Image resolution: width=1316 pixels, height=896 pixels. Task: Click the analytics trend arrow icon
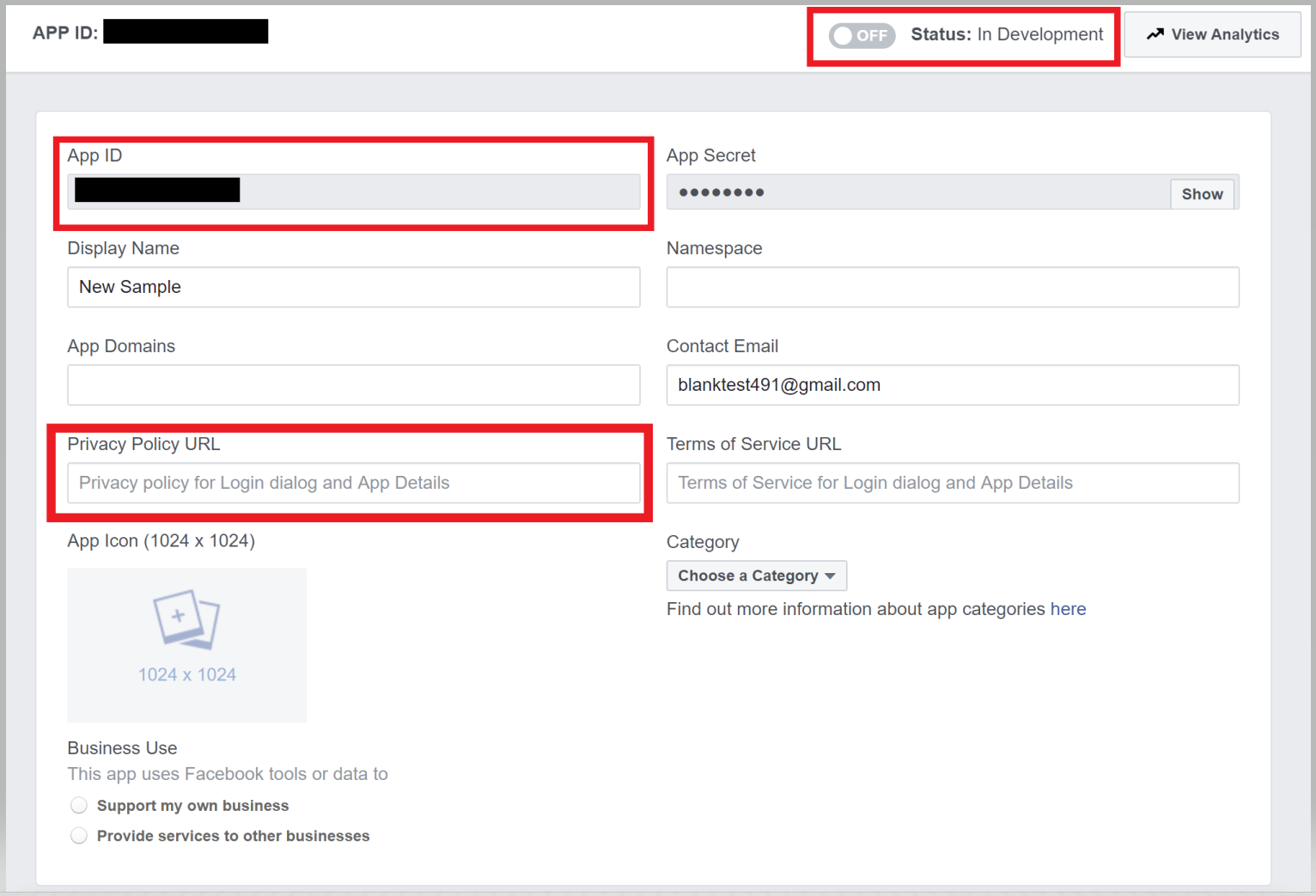click(x=1155, y=34)
